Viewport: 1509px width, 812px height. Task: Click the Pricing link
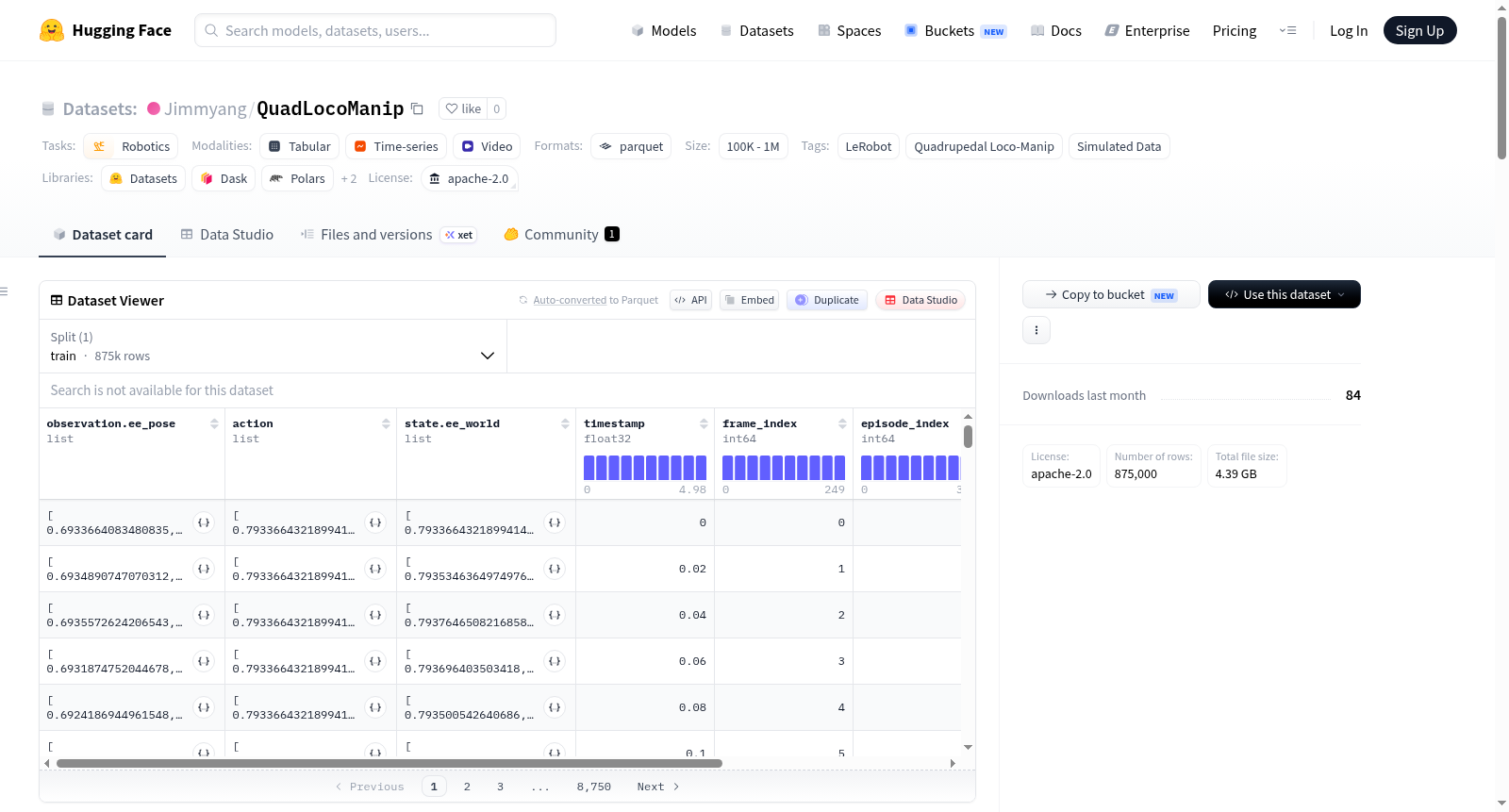(1235, 30)
